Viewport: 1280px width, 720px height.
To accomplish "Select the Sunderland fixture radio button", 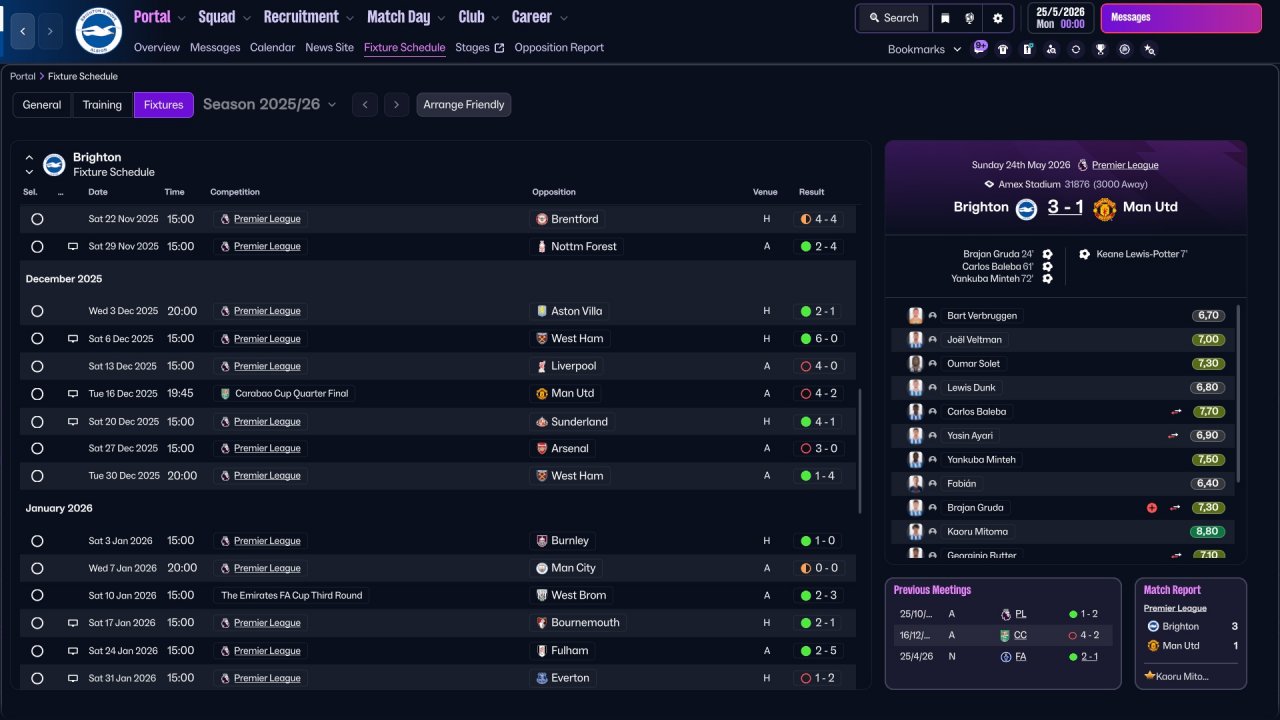I will (x=37, y=422).
